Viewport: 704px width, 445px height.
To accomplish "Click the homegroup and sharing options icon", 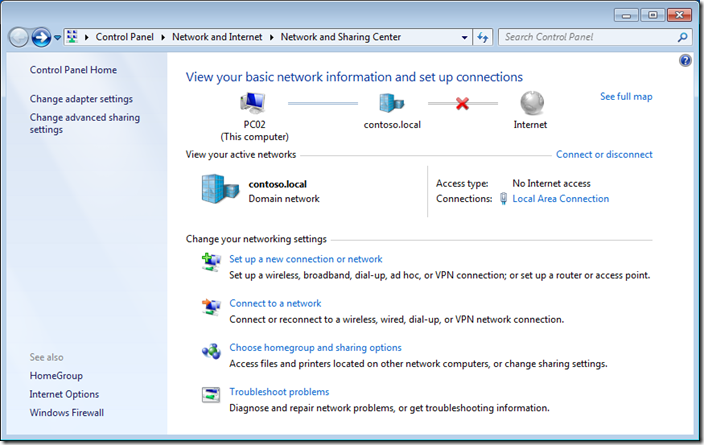I will (x=211, y=350).
